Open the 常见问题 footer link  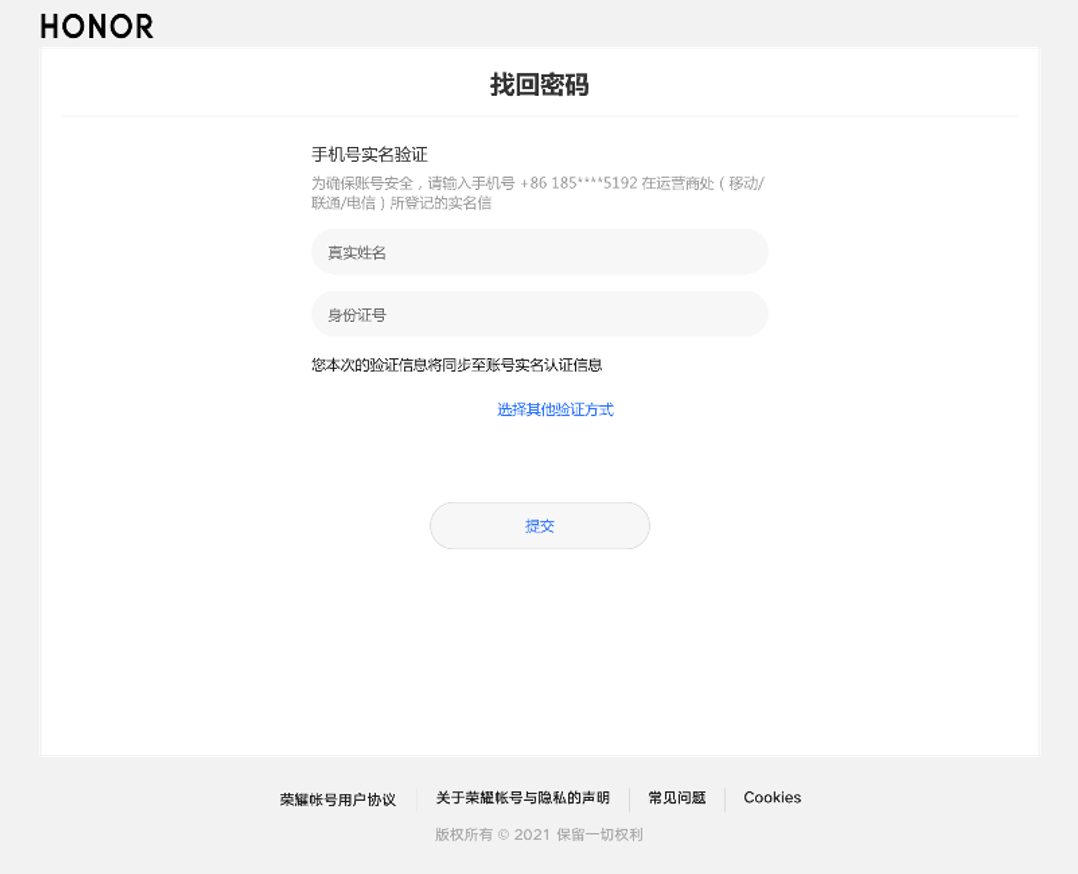coord(677,797)
